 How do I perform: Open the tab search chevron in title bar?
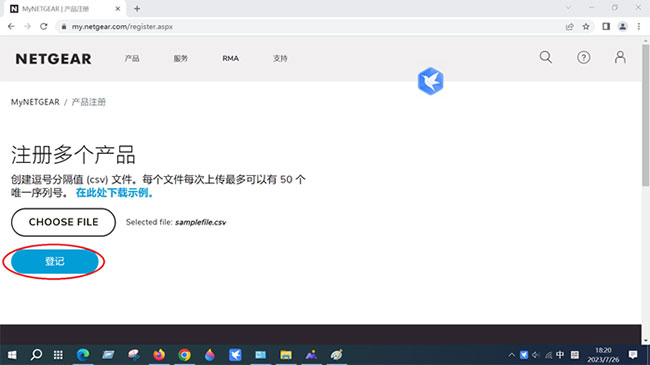click(x=568, y=8)
